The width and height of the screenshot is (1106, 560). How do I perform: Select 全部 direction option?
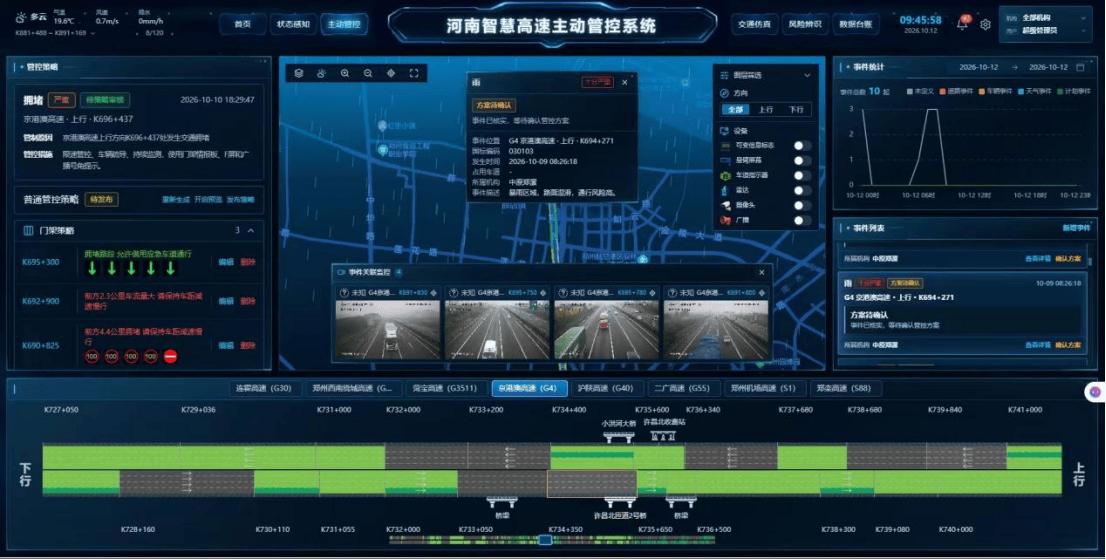tap(735, 109)
